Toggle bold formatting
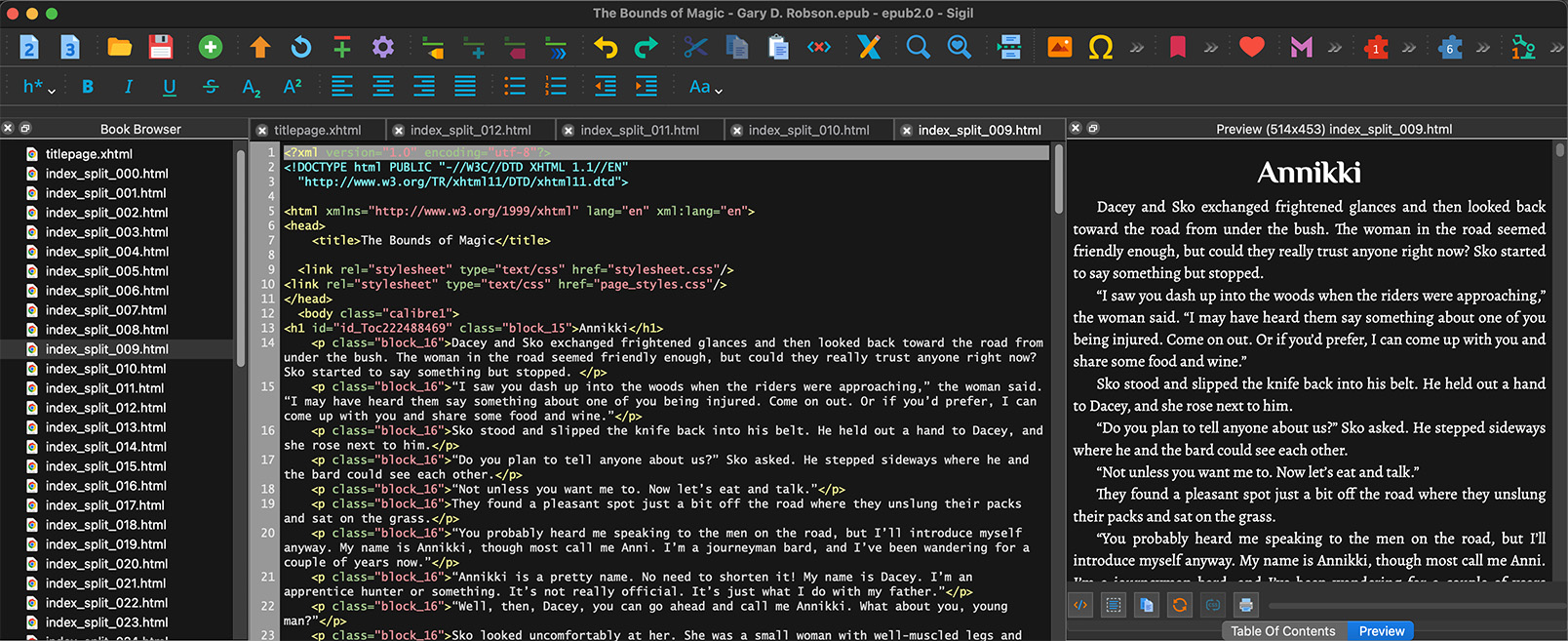 88,87
